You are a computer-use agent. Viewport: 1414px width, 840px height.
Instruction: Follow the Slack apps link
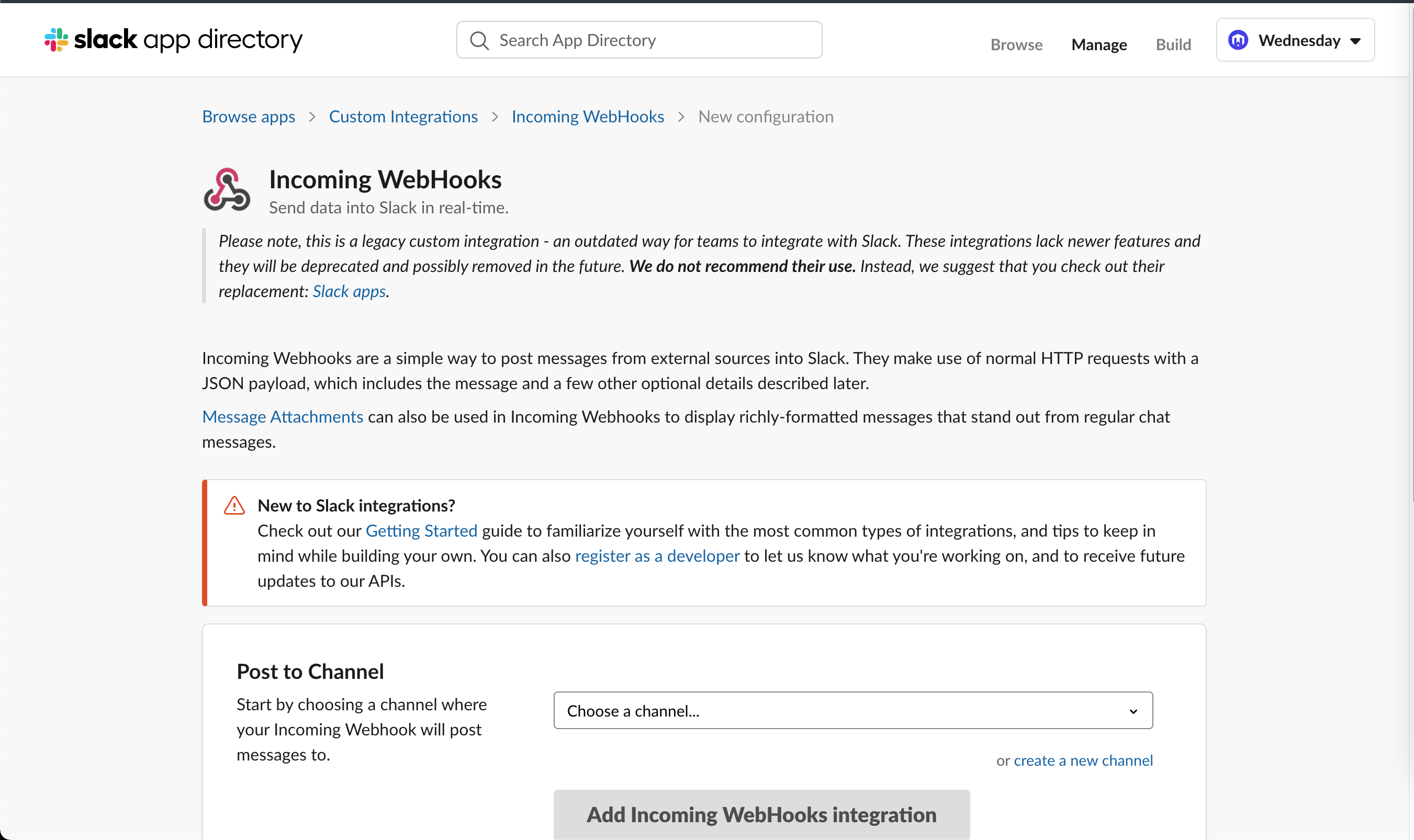[x=349, y=291]
